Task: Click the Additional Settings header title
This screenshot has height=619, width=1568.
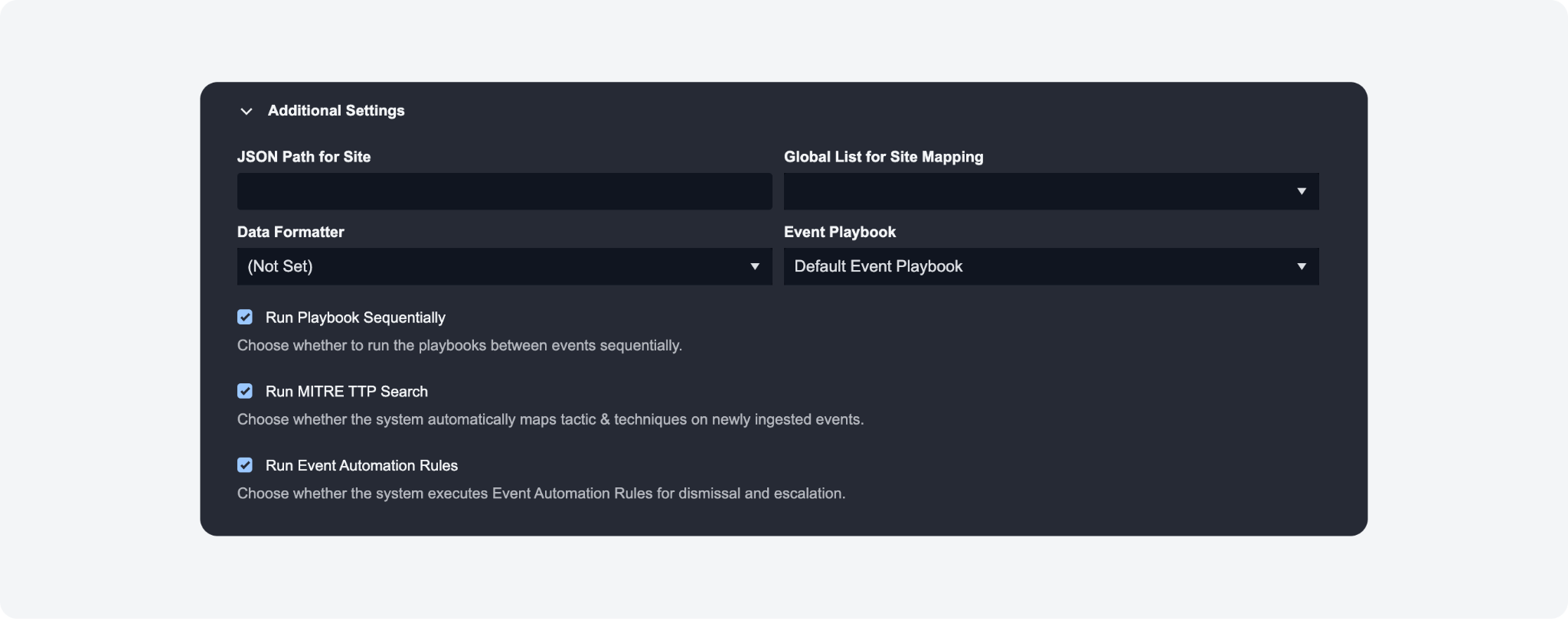Action: 336,111
